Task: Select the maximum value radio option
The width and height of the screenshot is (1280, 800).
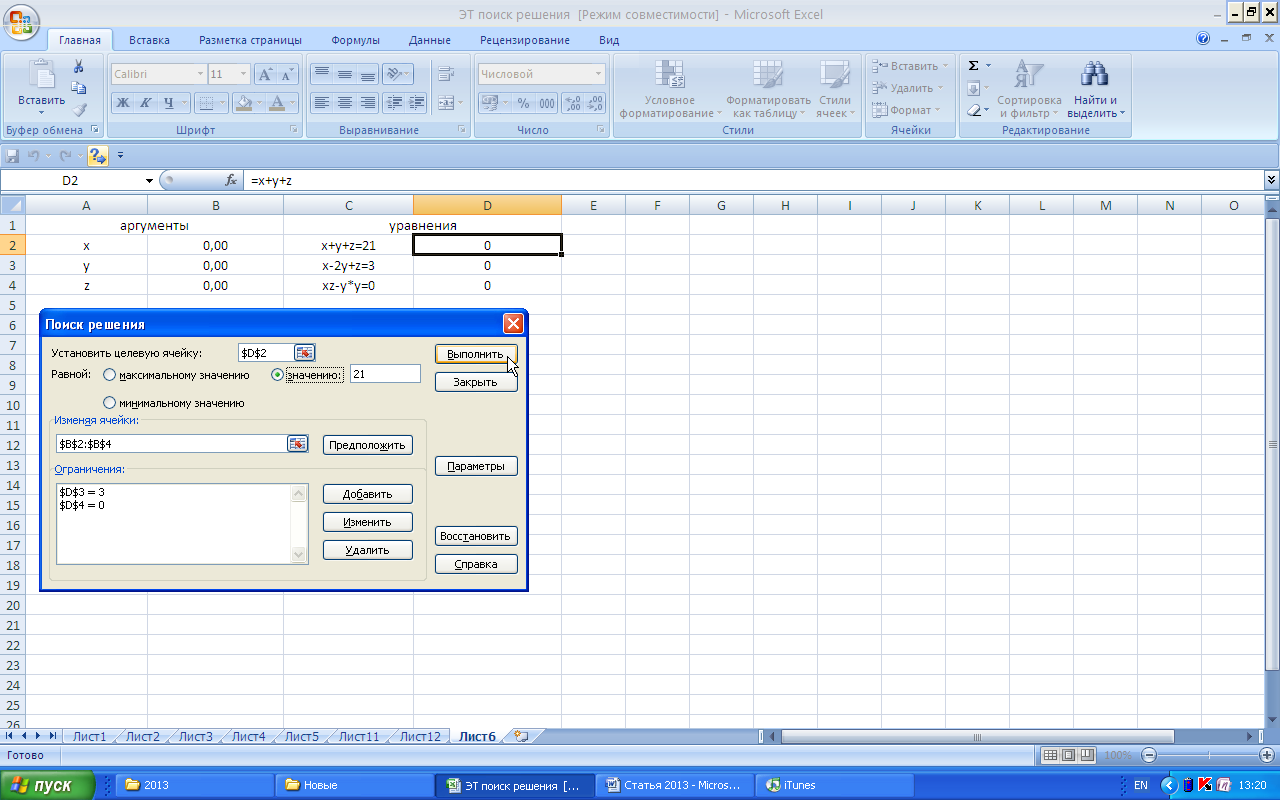Action: click(110, 375)
